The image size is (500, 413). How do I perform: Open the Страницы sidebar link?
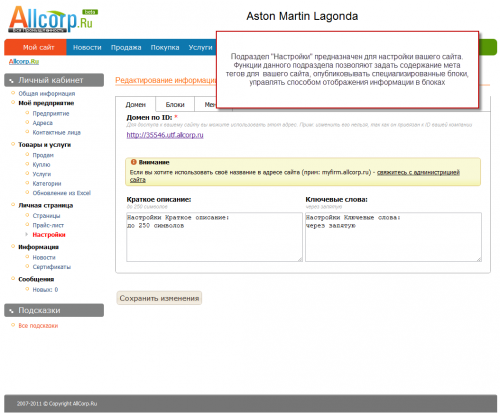[46, 216]
